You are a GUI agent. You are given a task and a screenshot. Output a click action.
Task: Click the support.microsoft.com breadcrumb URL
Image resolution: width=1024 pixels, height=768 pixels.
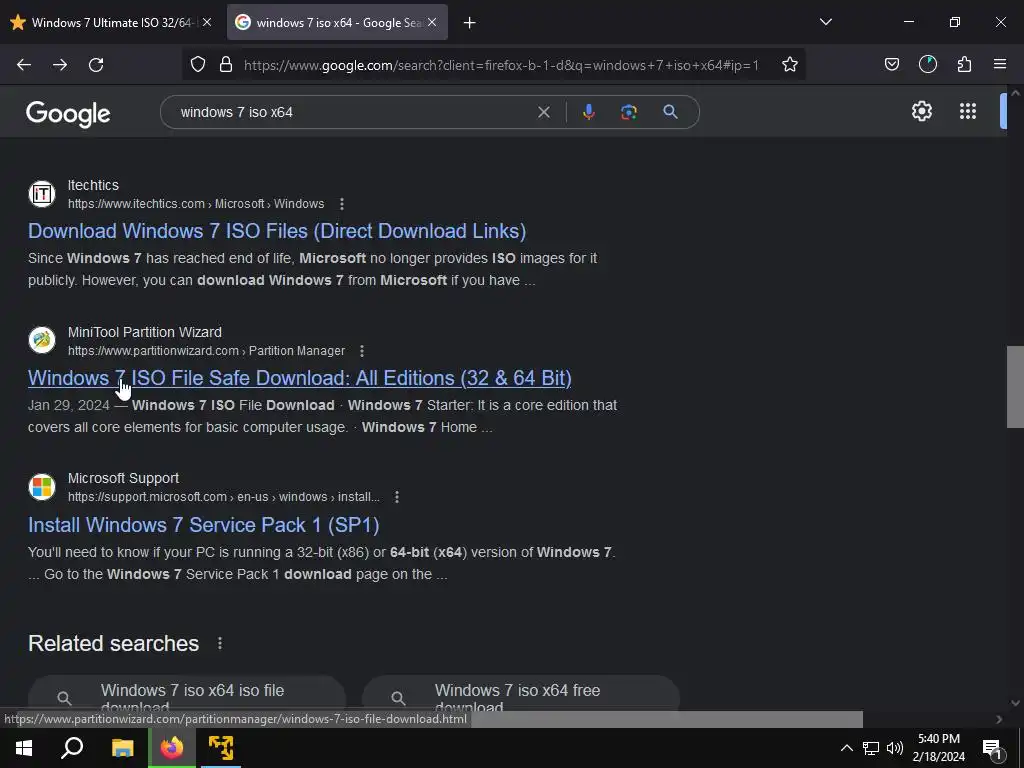pos(223,497)
